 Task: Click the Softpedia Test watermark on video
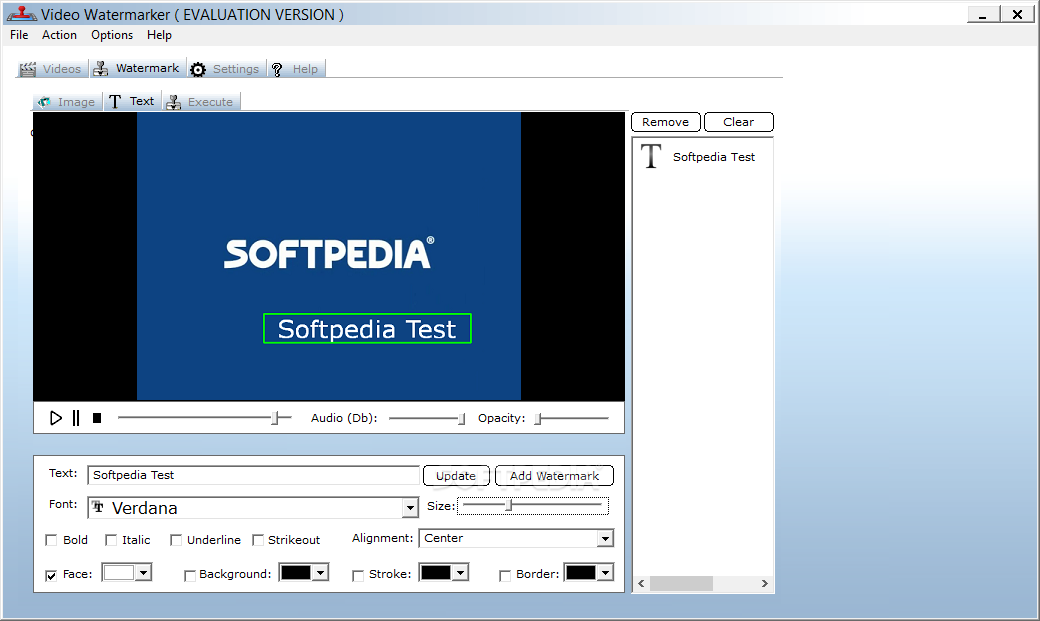[367, 328]
